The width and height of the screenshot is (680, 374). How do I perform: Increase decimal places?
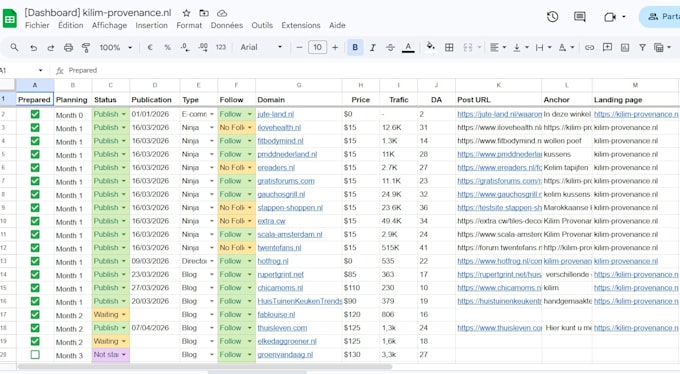point(203,47)
